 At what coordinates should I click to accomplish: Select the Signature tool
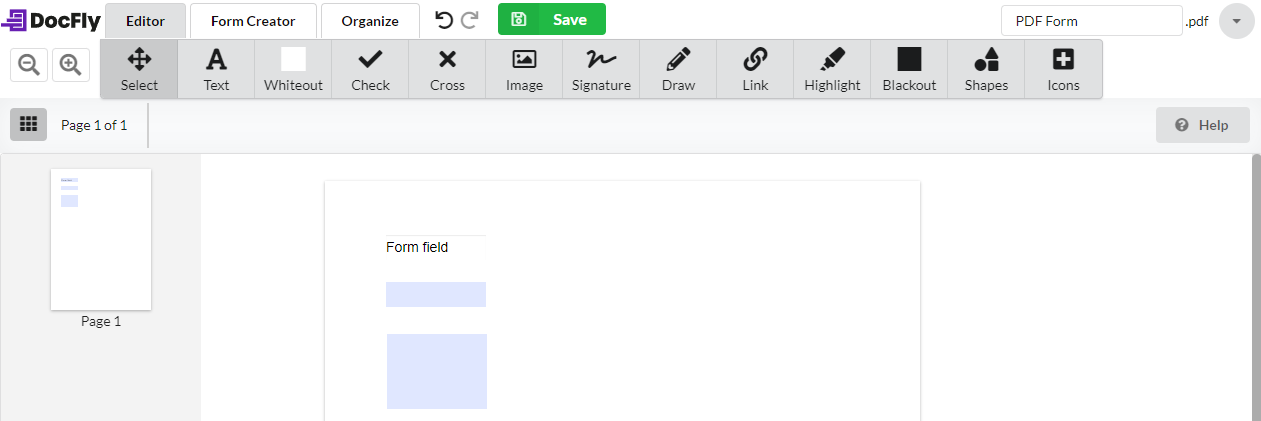click(601, 69)
